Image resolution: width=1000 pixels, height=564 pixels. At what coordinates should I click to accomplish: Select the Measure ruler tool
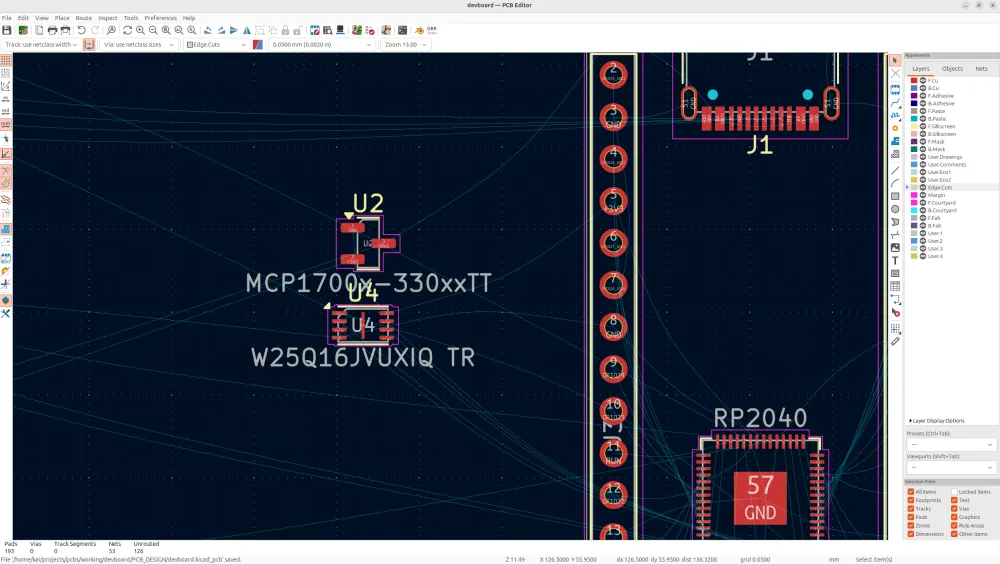click(895, 341)
